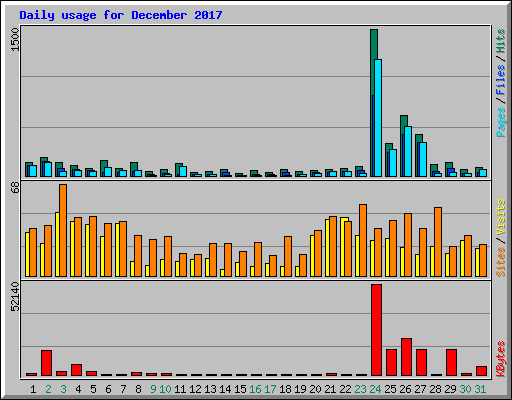Select the tallest orange bar on day 3
The image size is (512, 400).
click(63, 230)
